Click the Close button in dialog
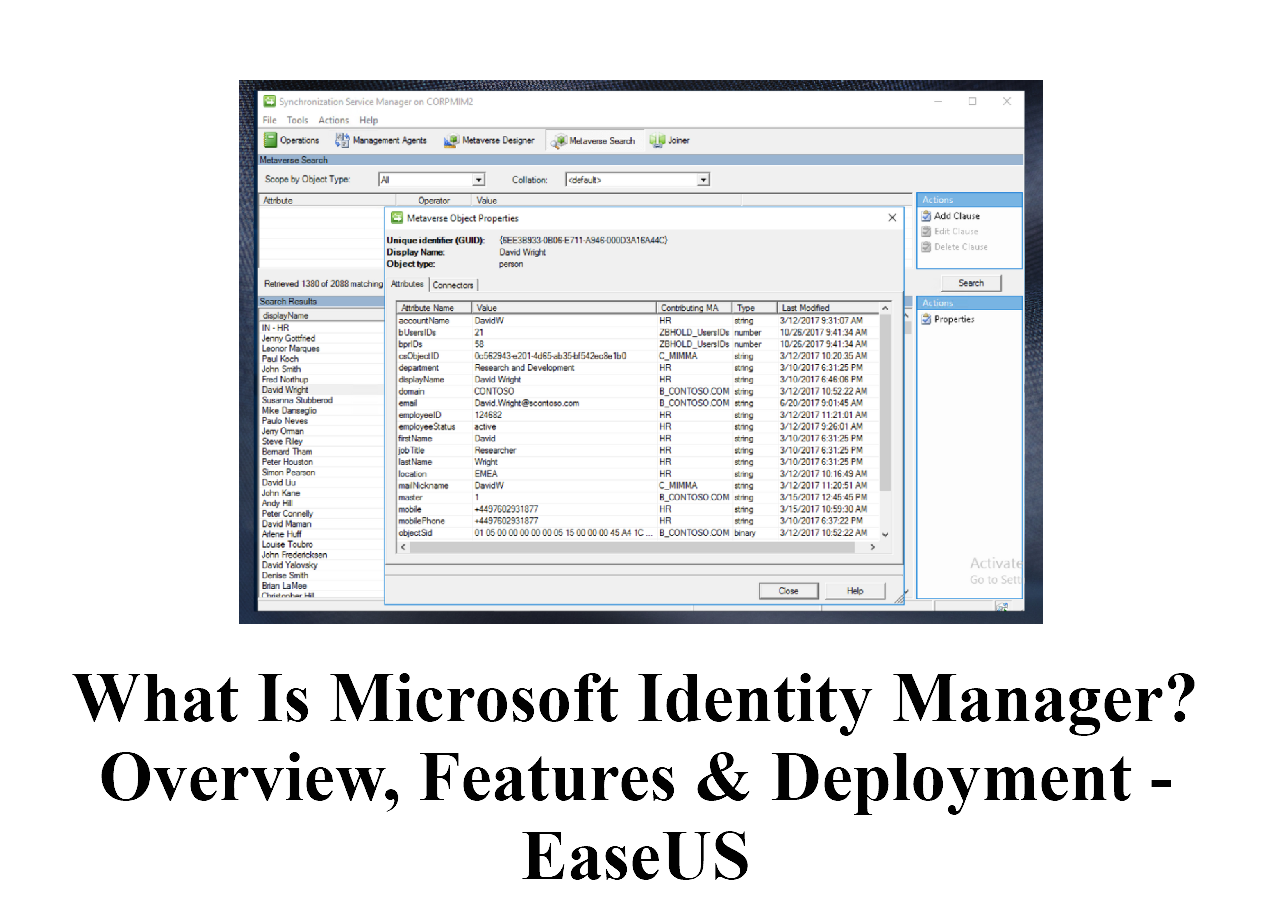1280x900 pixels. [x=788, y=591]
